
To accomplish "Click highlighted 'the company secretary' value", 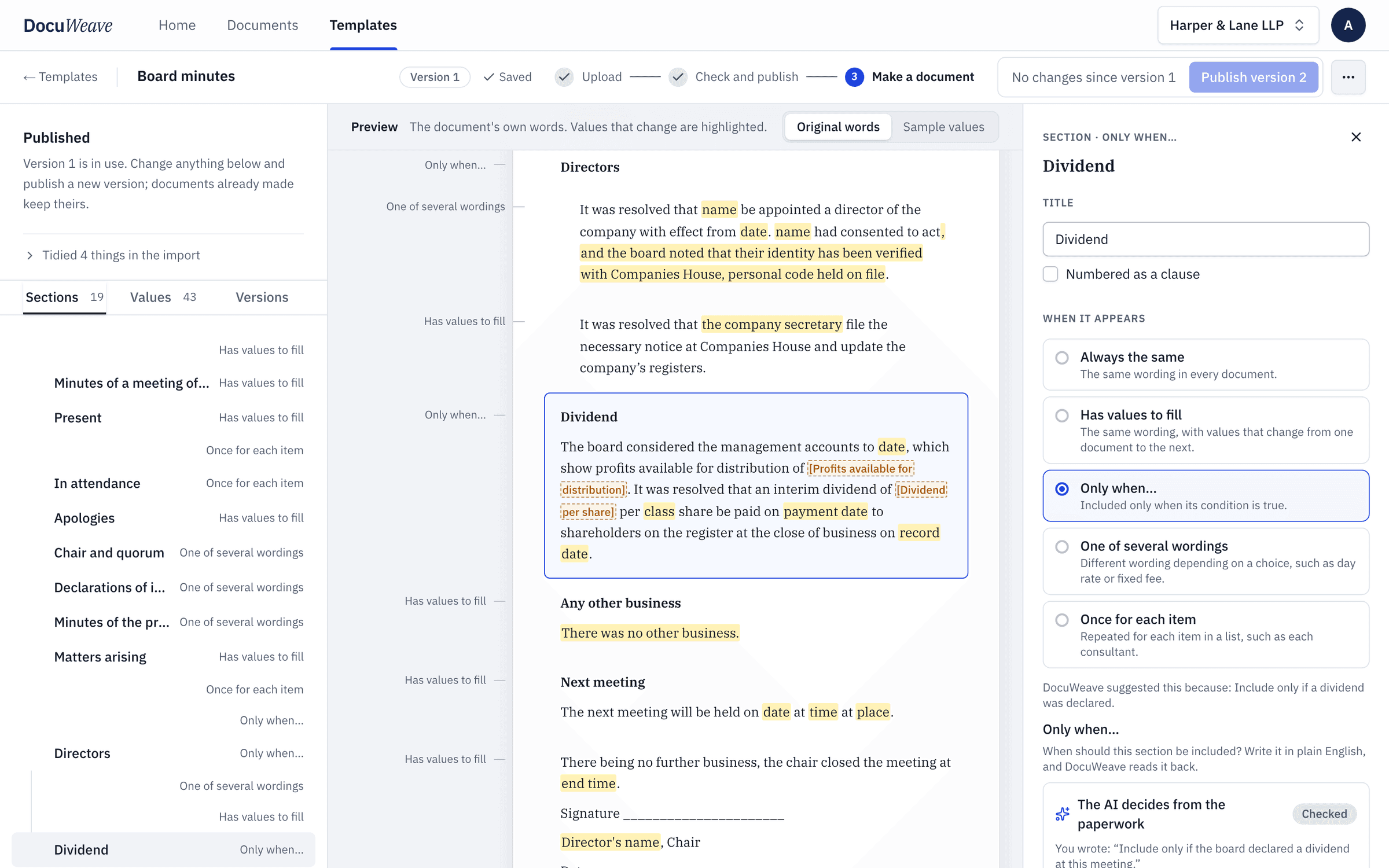I will (x=771, y=324).
